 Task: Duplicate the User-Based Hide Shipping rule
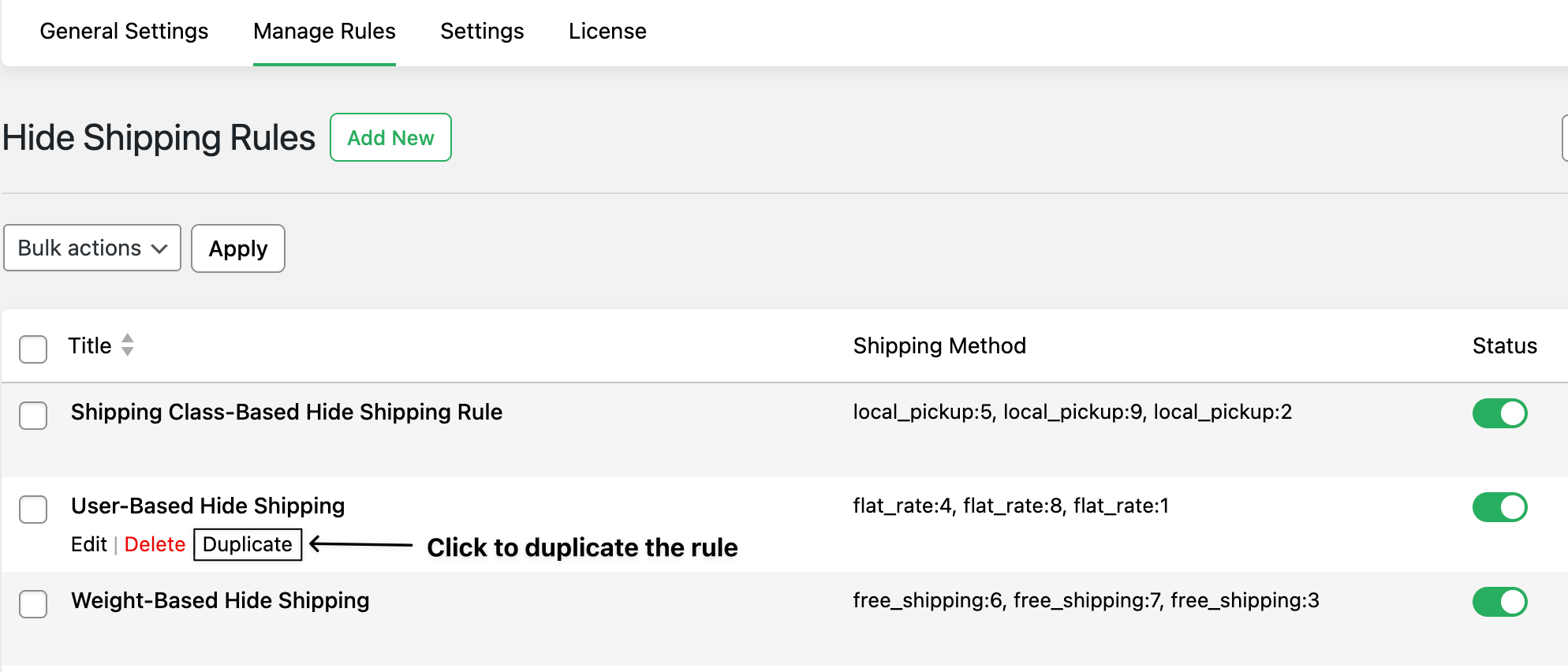click(x=247, y=544)
